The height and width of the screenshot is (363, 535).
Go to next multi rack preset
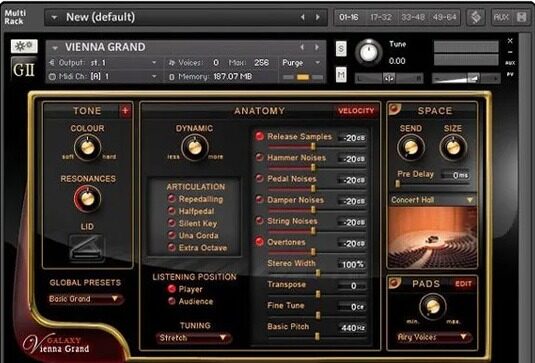tap(318, 17)
